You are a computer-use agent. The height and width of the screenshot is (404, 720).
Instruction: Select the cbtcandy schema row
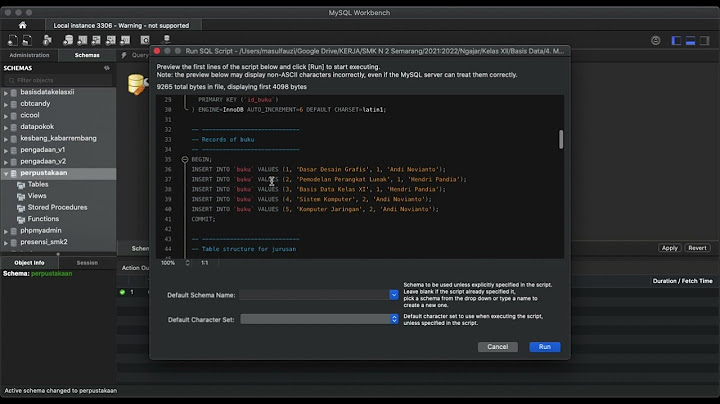[58, 104]
